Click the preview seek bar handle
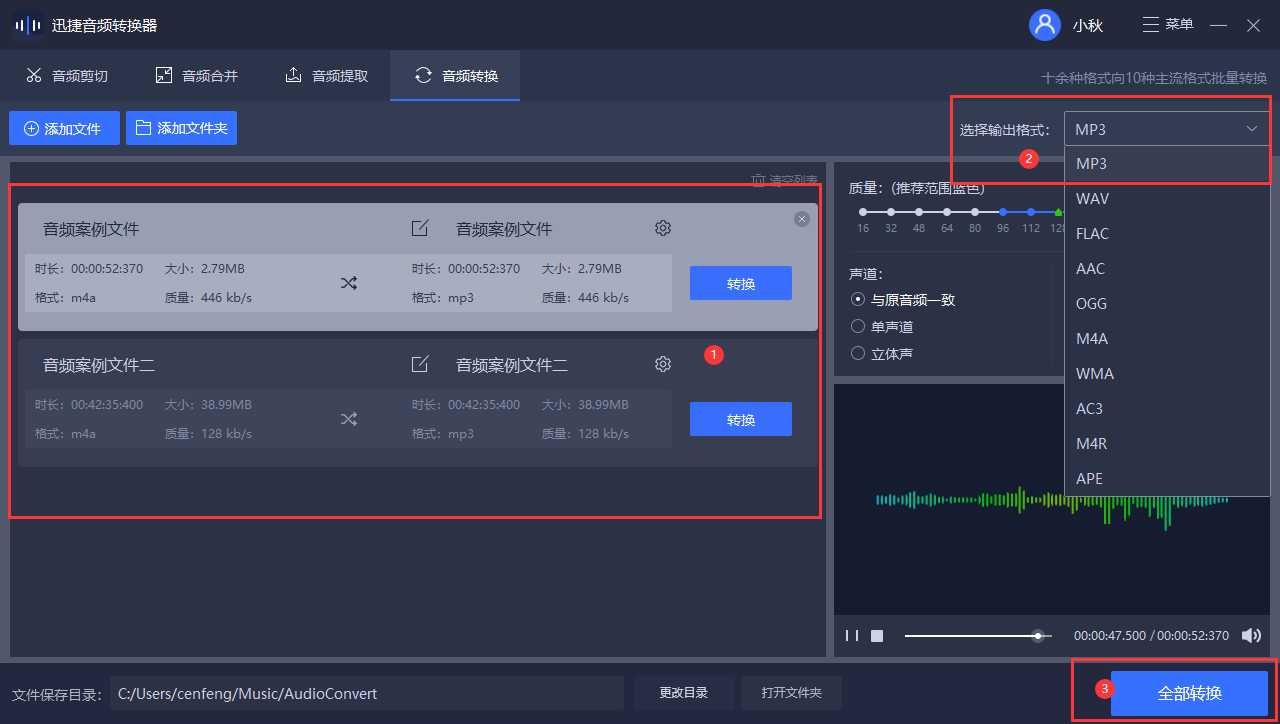Viewport: 1280px width, 724px height. pos(1038,635)
